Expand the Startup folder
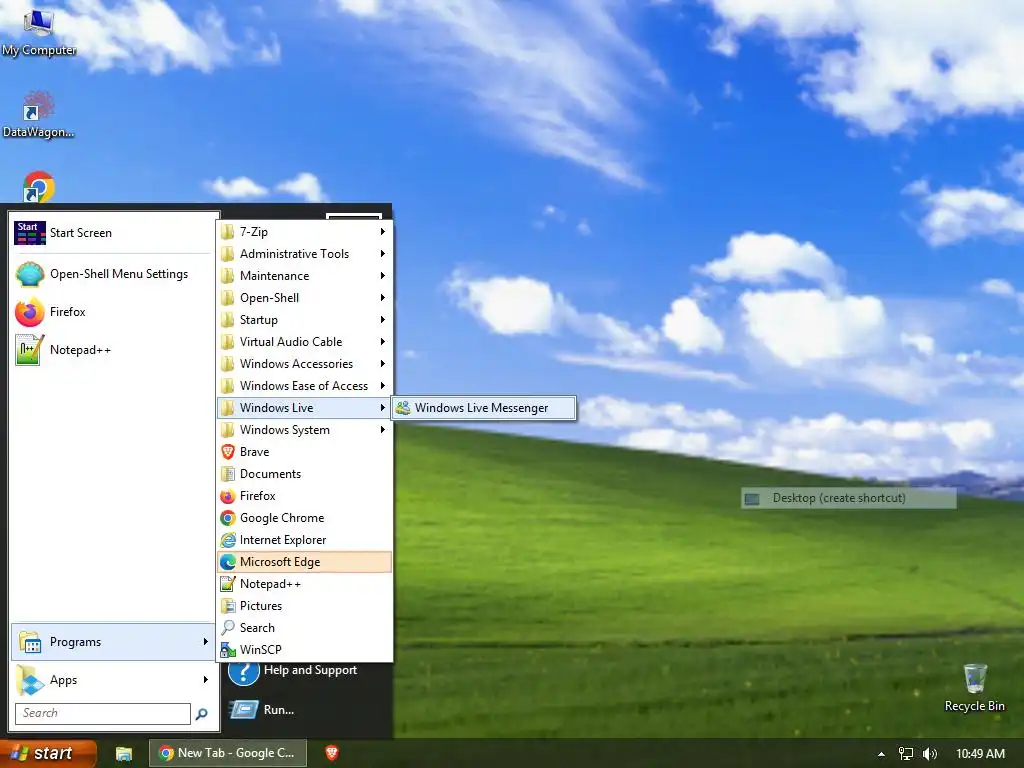 point(304,320)
